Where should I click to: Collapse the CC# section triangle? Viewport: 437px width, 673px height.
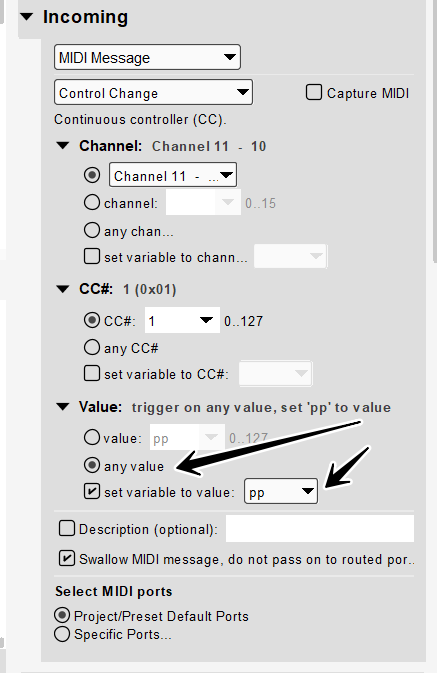coord(63,289)
